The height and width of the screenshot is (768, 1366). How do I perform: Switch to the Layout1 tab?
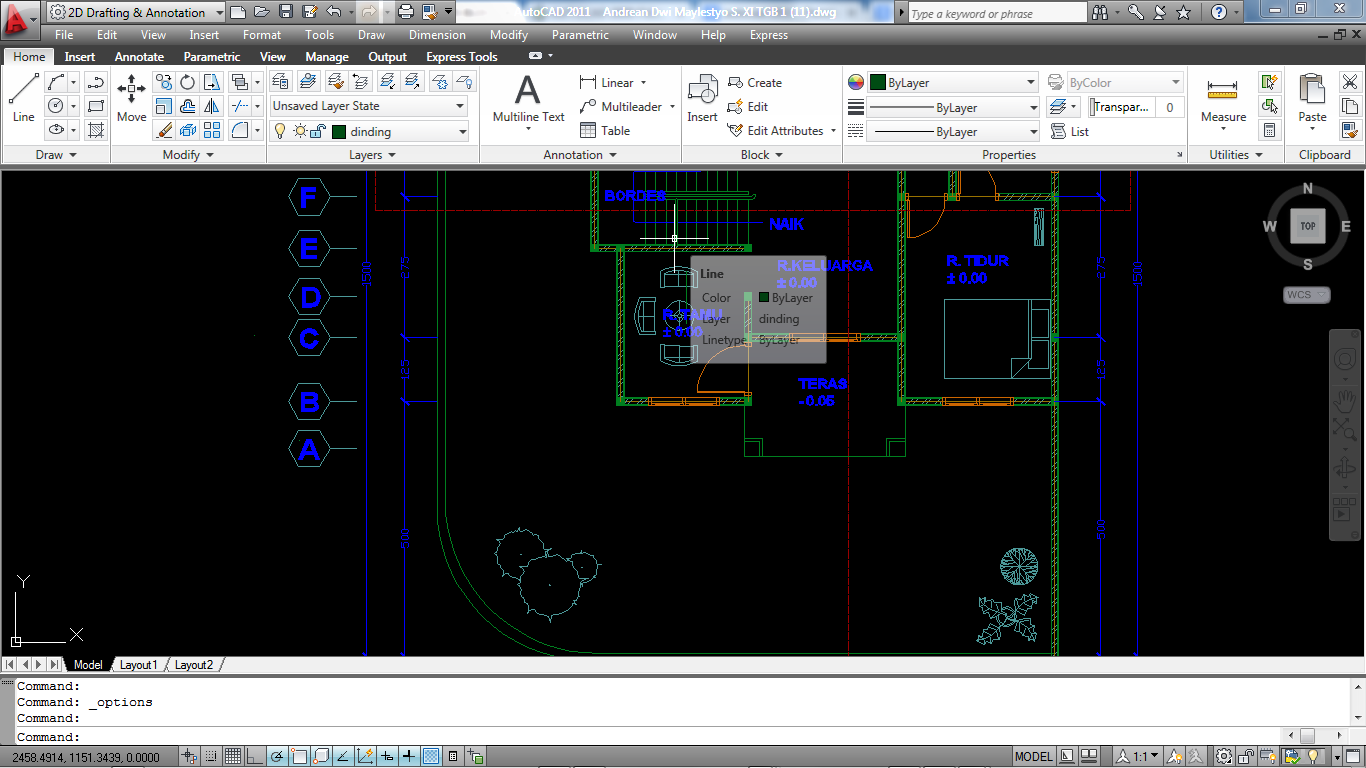tap(138, 665)
